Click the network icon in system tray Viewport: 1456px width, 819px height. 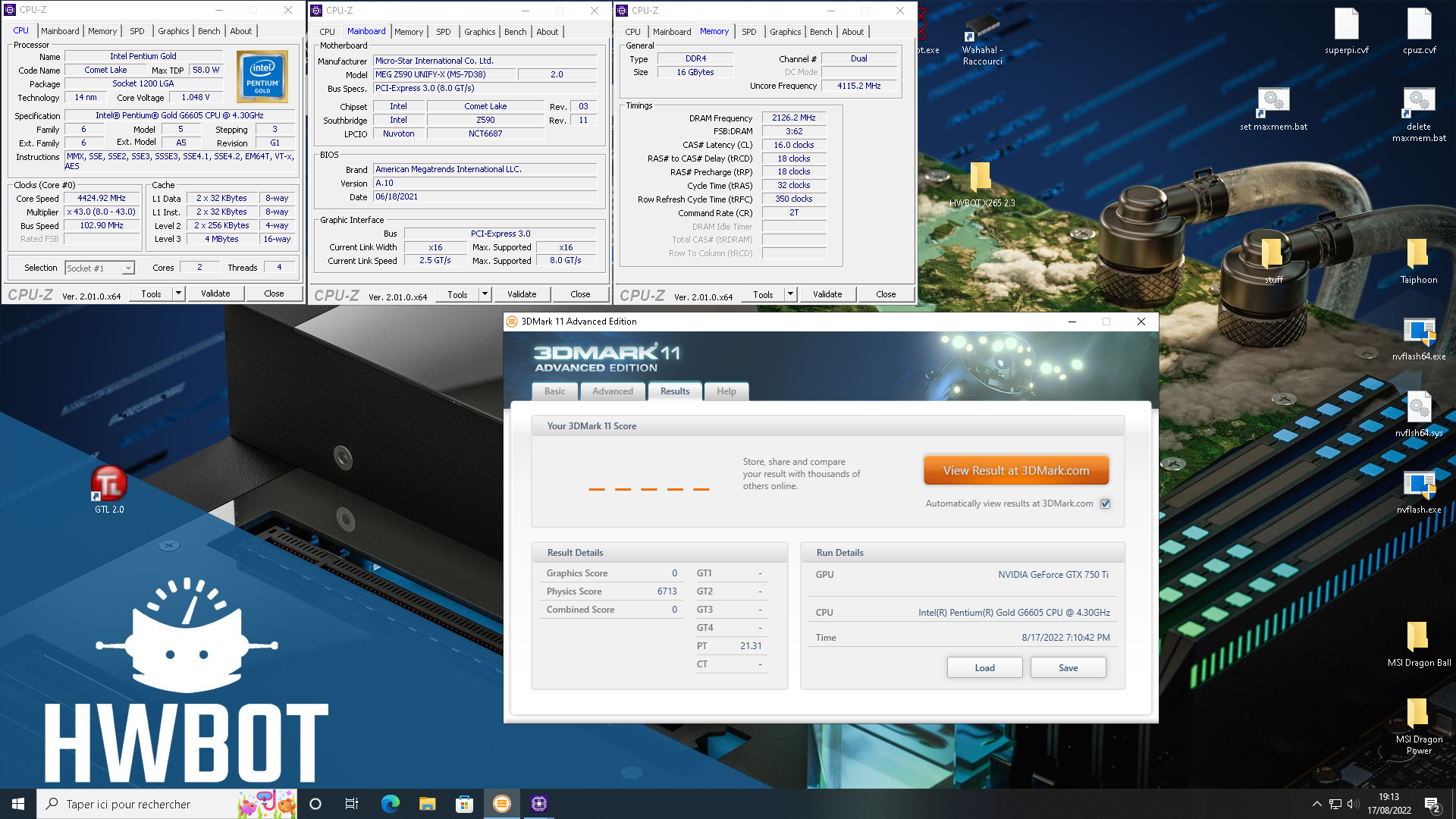tap(1335, 804)
